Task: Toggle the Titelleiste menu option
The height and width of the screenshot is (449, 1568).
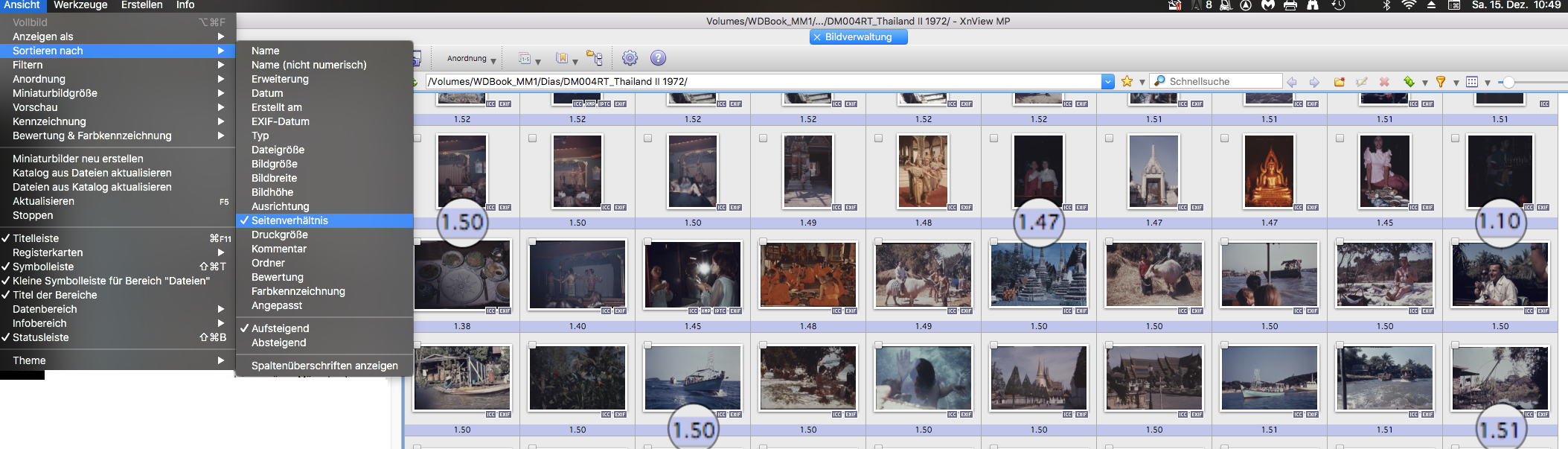Action: pyautogui.click(x=36, y=238)
